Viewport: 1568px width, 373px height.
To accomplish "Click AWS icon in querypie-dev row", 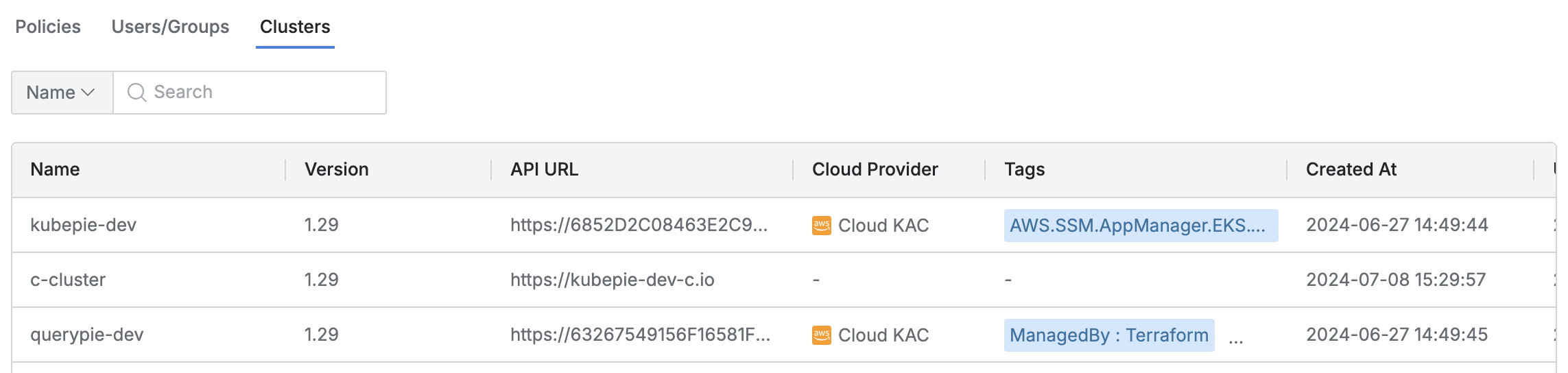I will point(821,335).
